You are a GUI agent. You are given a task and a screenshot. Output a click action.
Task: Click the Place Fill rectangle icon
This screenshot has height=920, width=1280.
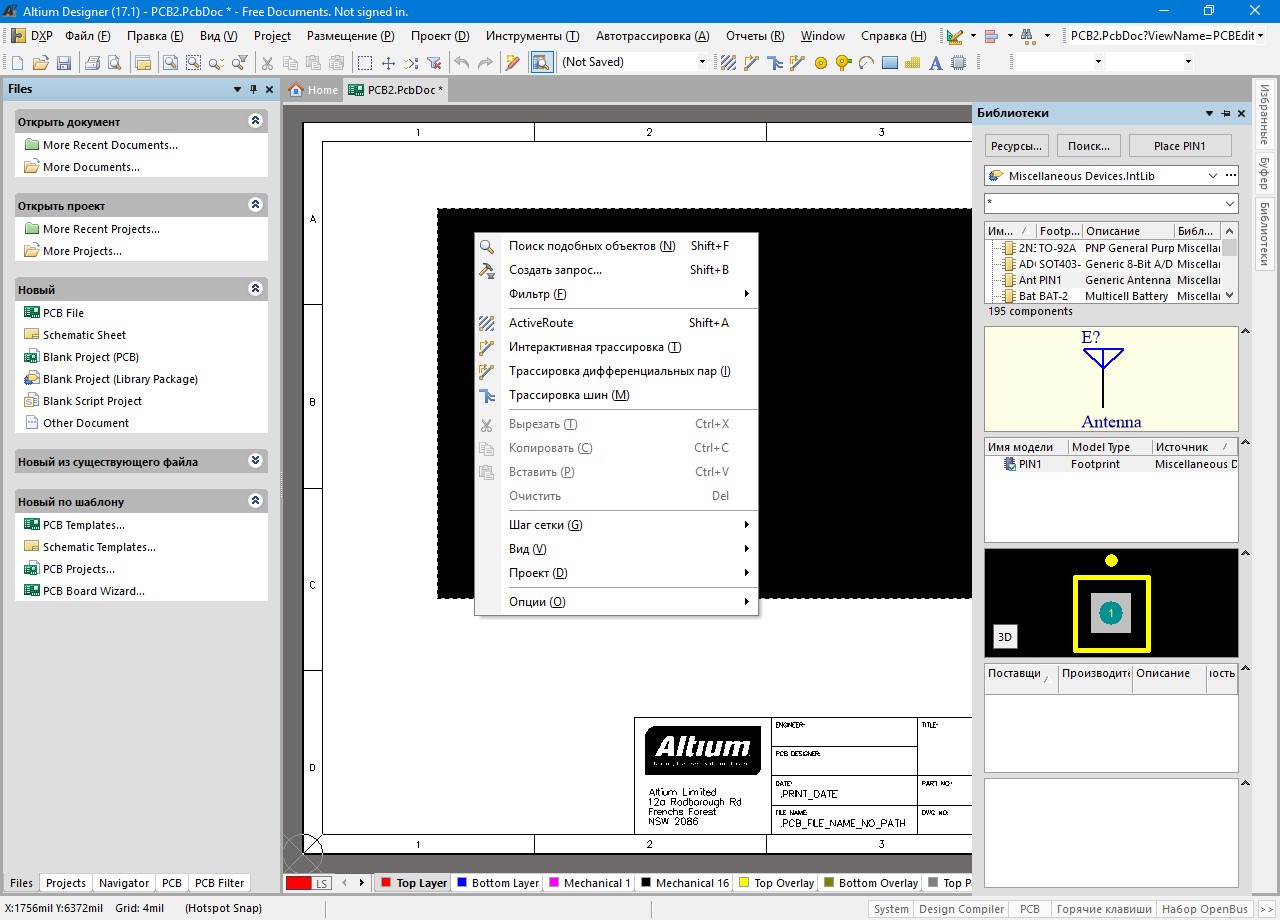pos(889,63)
